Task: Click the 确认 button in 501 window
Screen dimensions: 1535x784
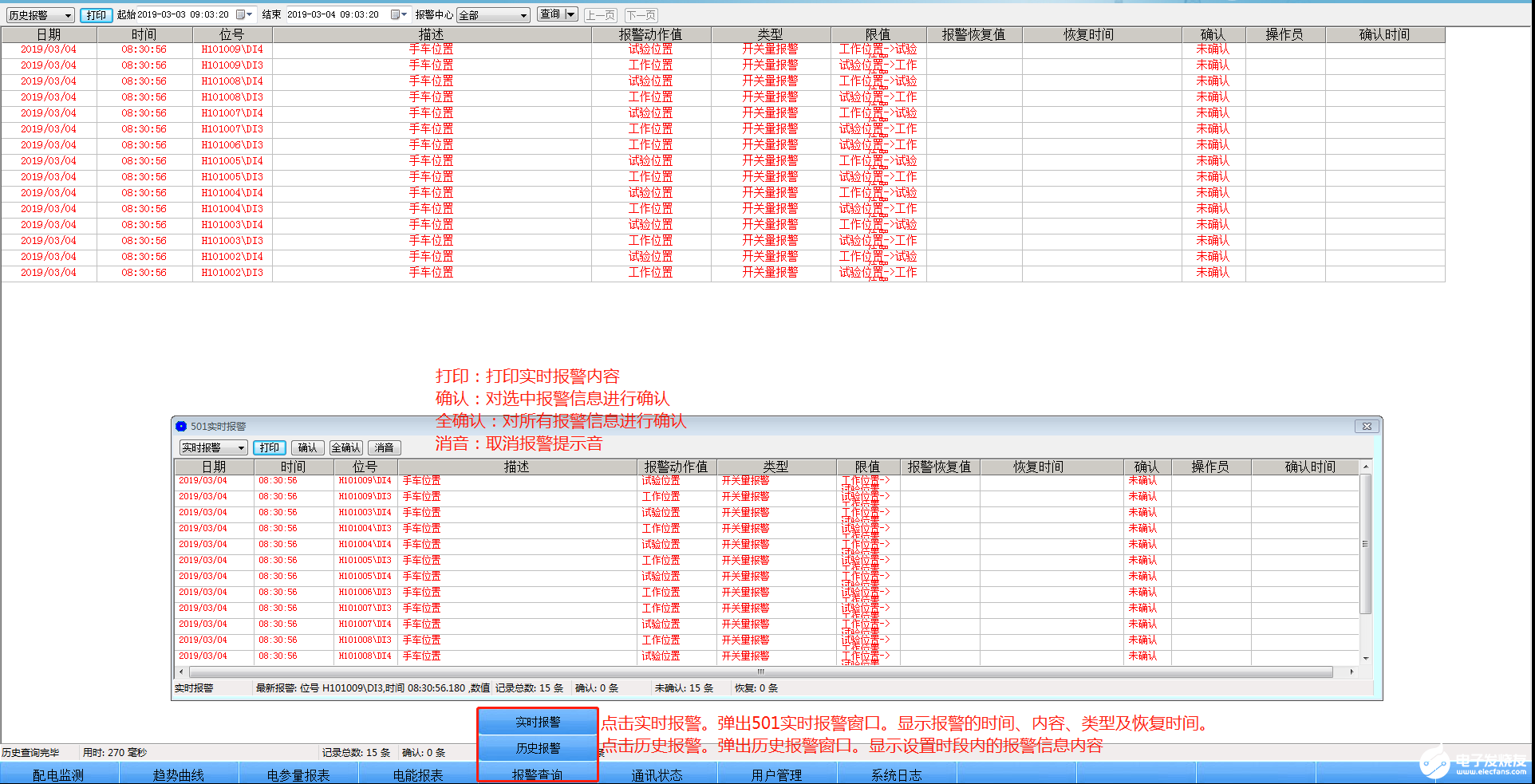Action: click(x=308, y=447)
